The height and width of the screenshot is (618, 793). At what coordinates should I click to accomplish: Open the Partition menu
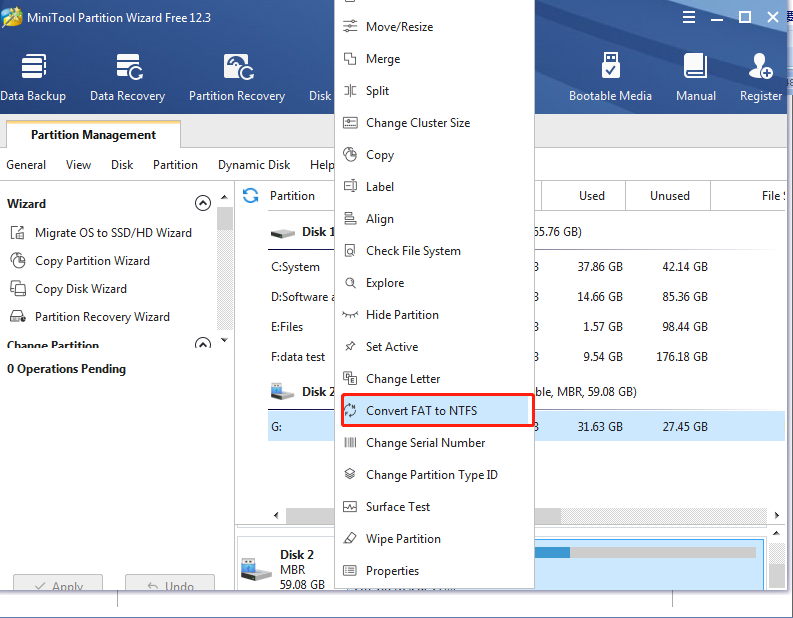(175, 165)
